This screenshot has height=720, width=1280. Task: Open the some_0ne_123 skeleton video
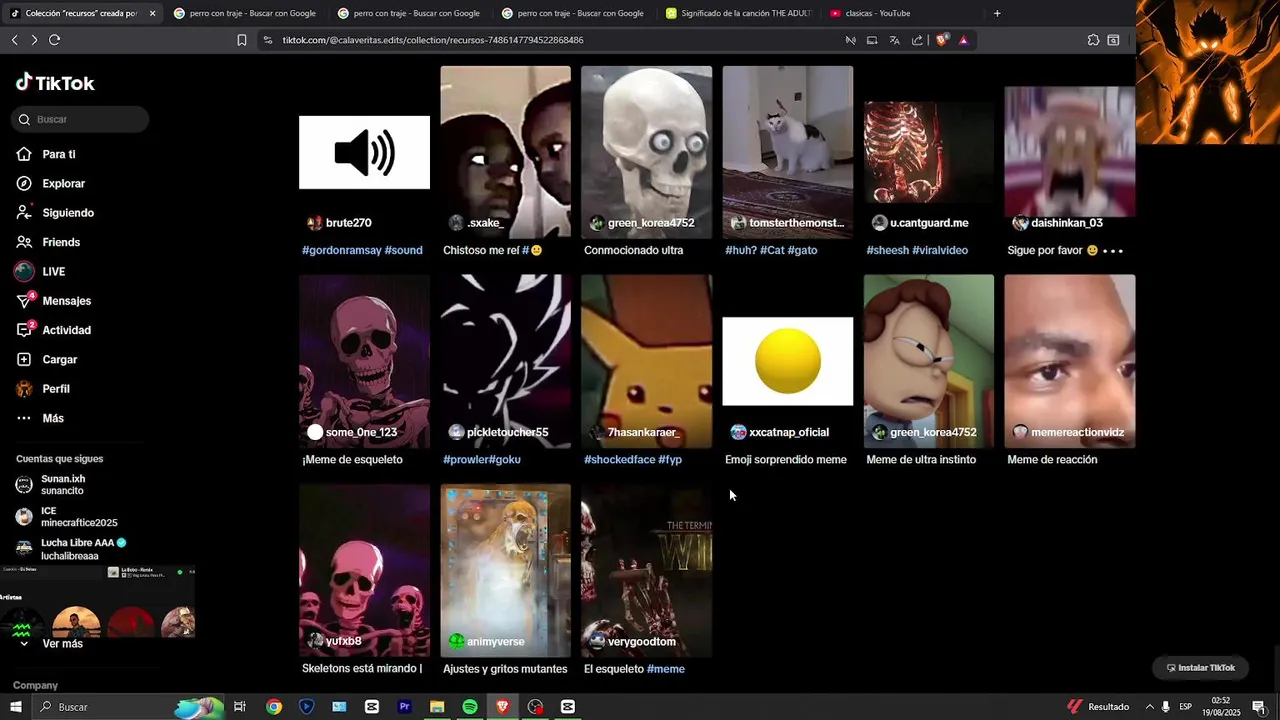coord(364,361)
